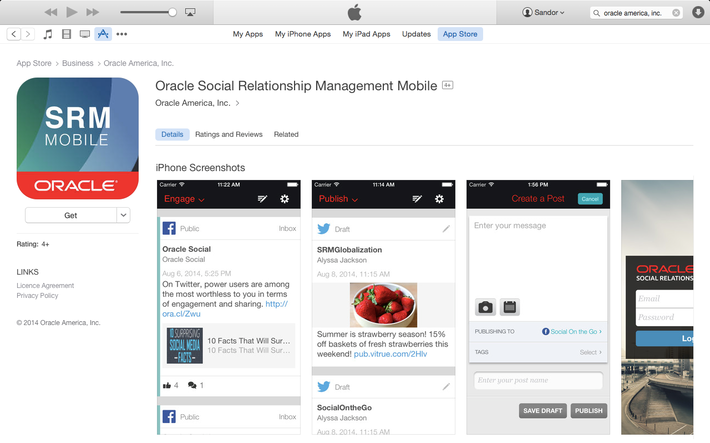Click the Oracle America, Inc. breadcrumb
Image resolution: width=710 pixels, height=443 pixels.
[x=139, y=63]
